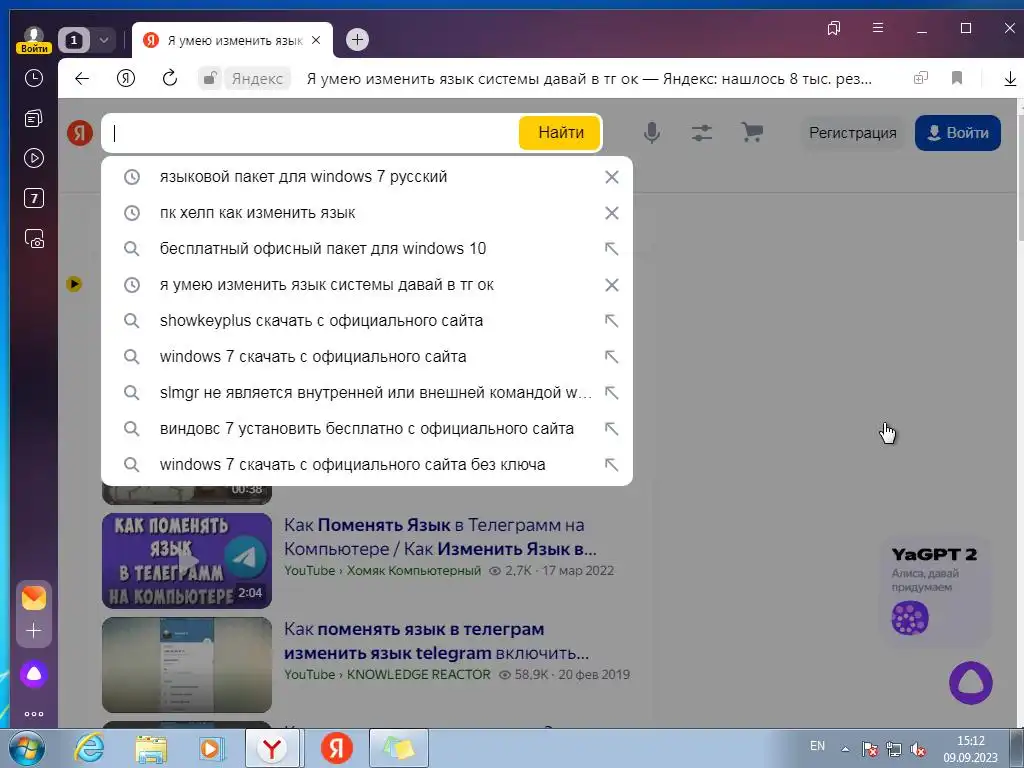Click the Регистрация button

pyautogui.click(x=852, y=133)
